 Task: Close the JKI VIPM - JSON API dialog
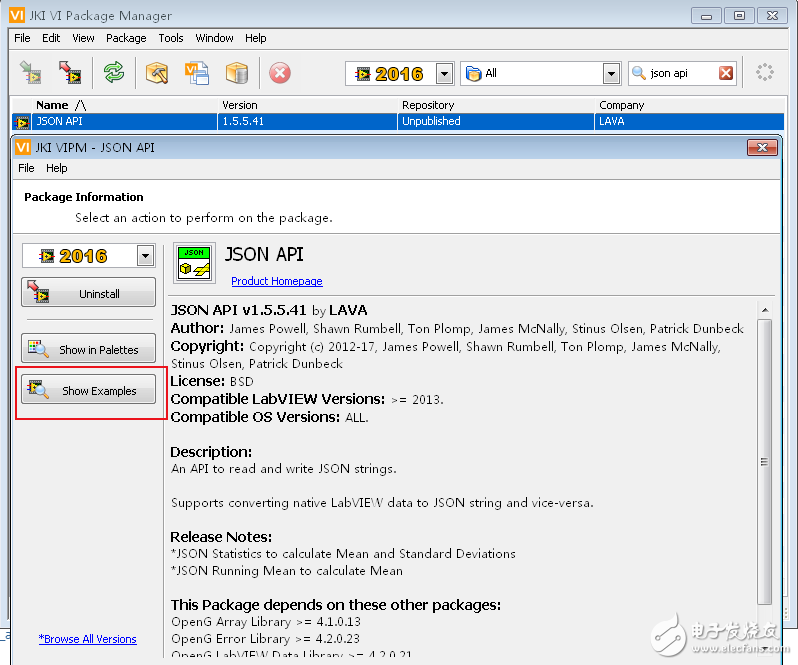(x=762, y=148)
